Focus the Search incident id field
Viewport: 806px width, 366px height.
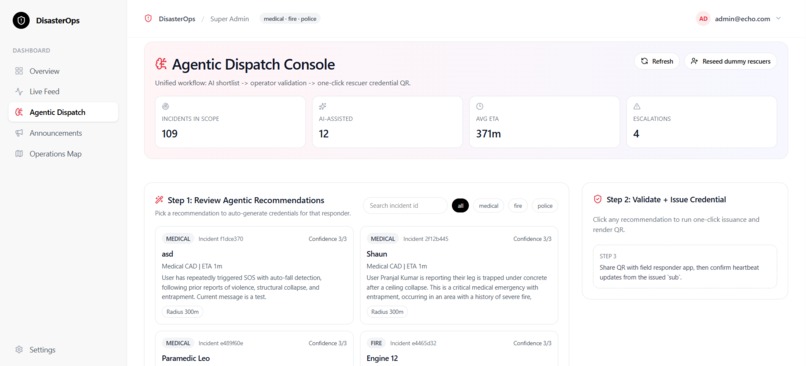[405, 206]
